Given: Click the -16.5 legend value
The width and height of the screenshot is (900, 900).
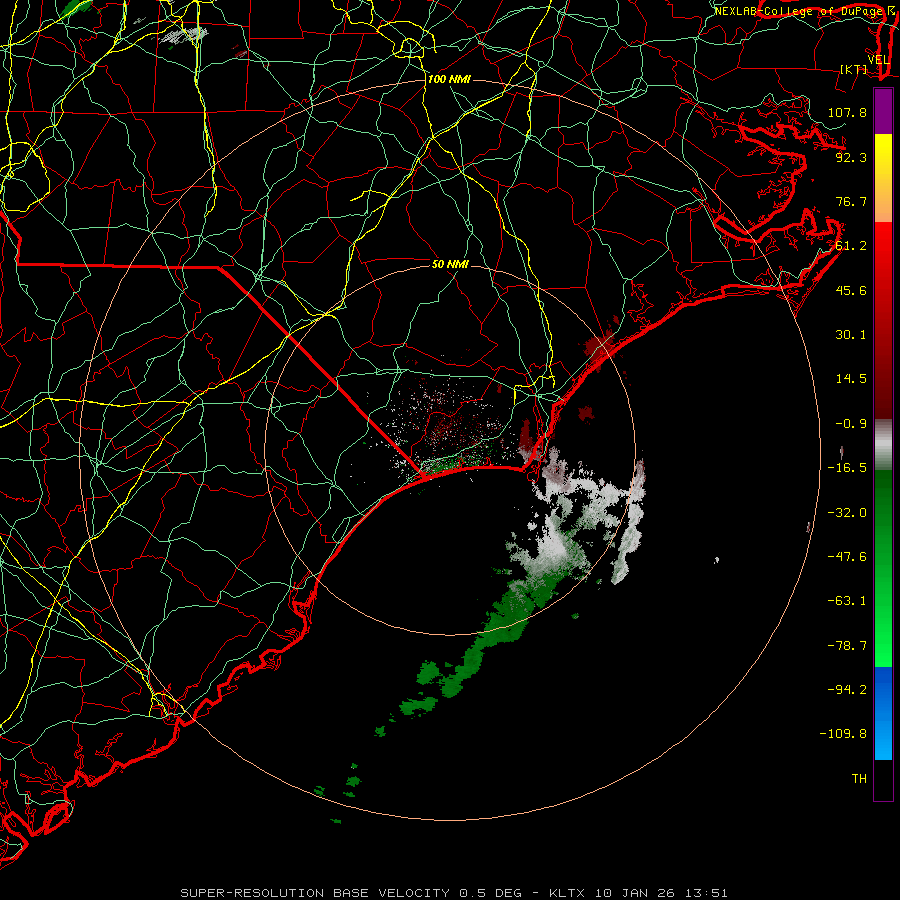Looking at the screenshot, I should coord(847,468).
